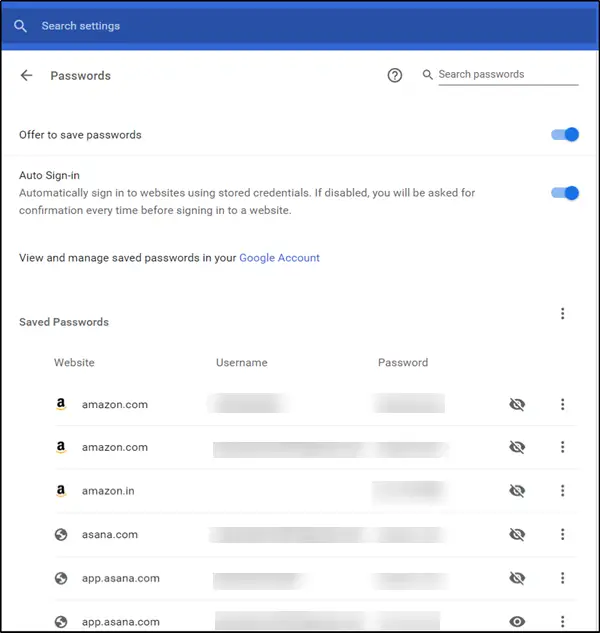Click the magnifier icon beside Search passwords

click(428, 75)
